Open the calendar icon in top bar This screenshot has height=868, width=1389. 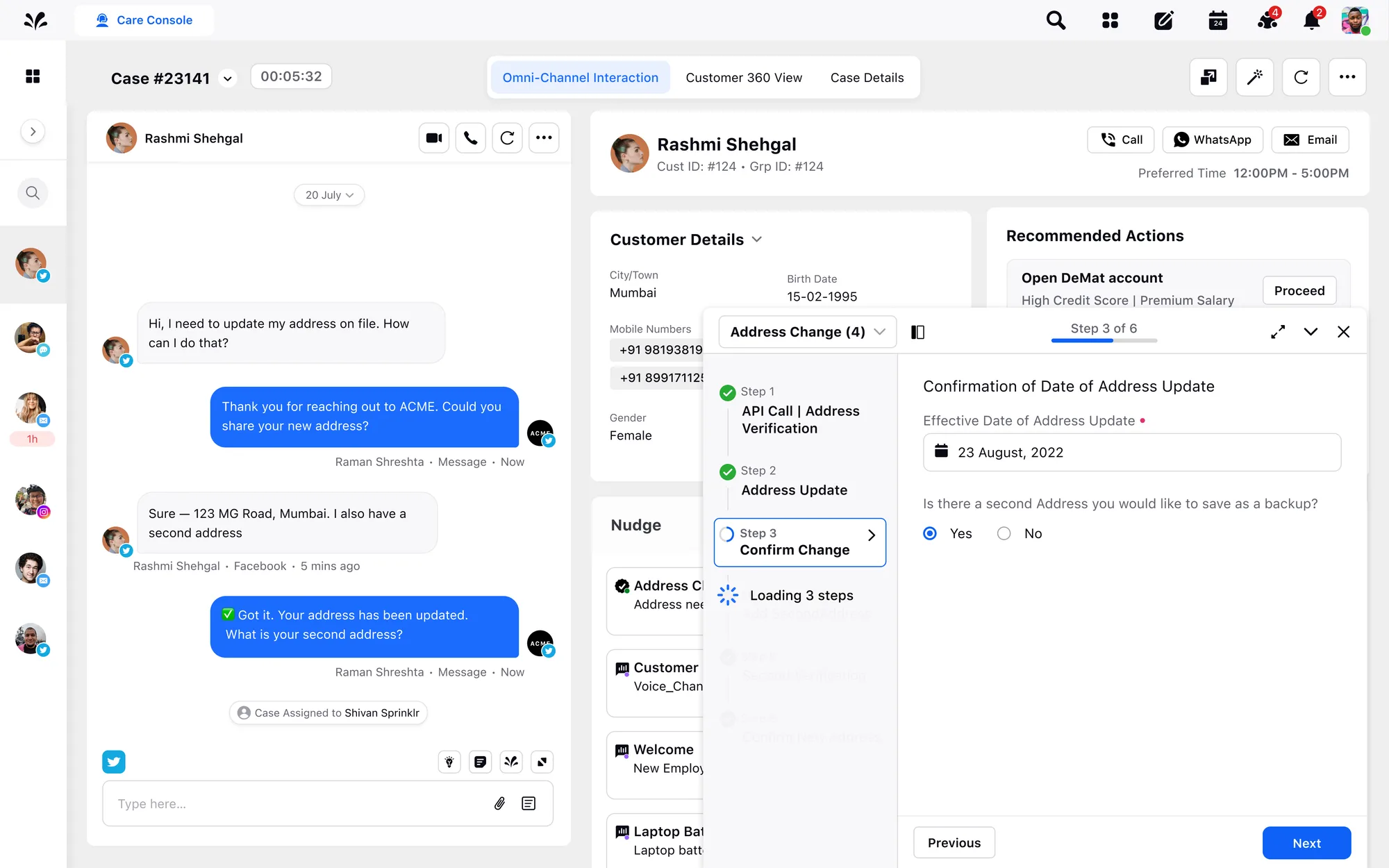(x=1217, y=20)
